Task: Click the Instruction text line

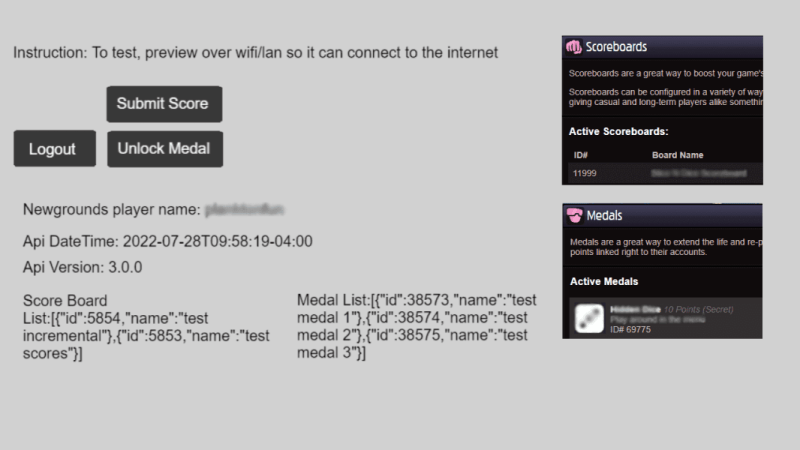Action: tap(256, 53)
